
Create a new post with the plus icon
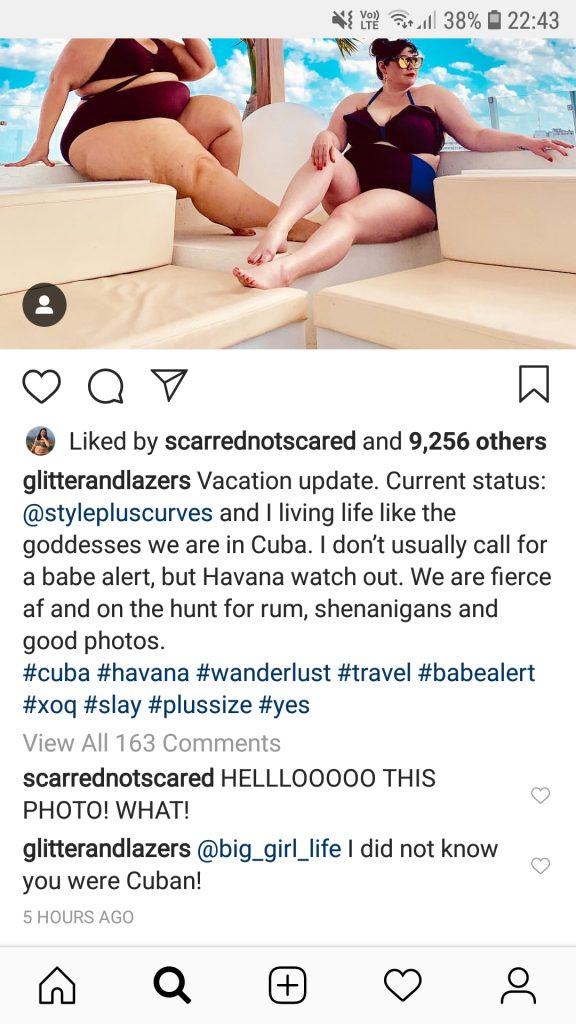point(287,985)
